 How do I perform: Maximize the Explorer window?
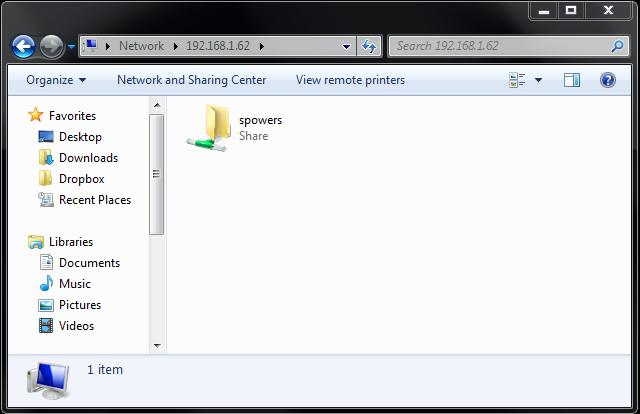coord(571,10)
